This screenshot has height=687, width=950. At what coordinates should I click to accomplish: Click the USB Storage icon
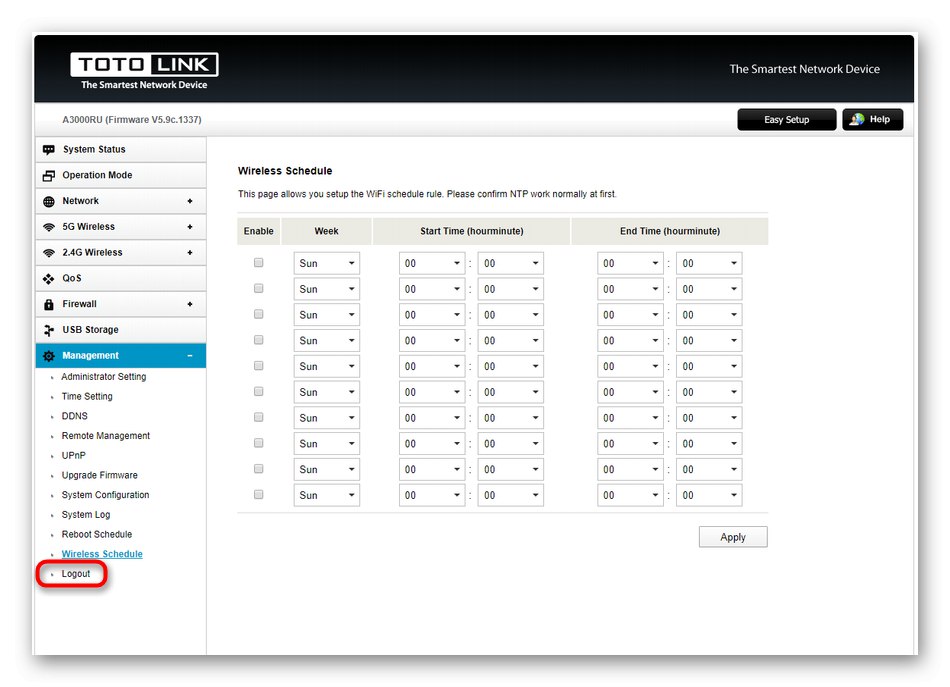[48, 330]
